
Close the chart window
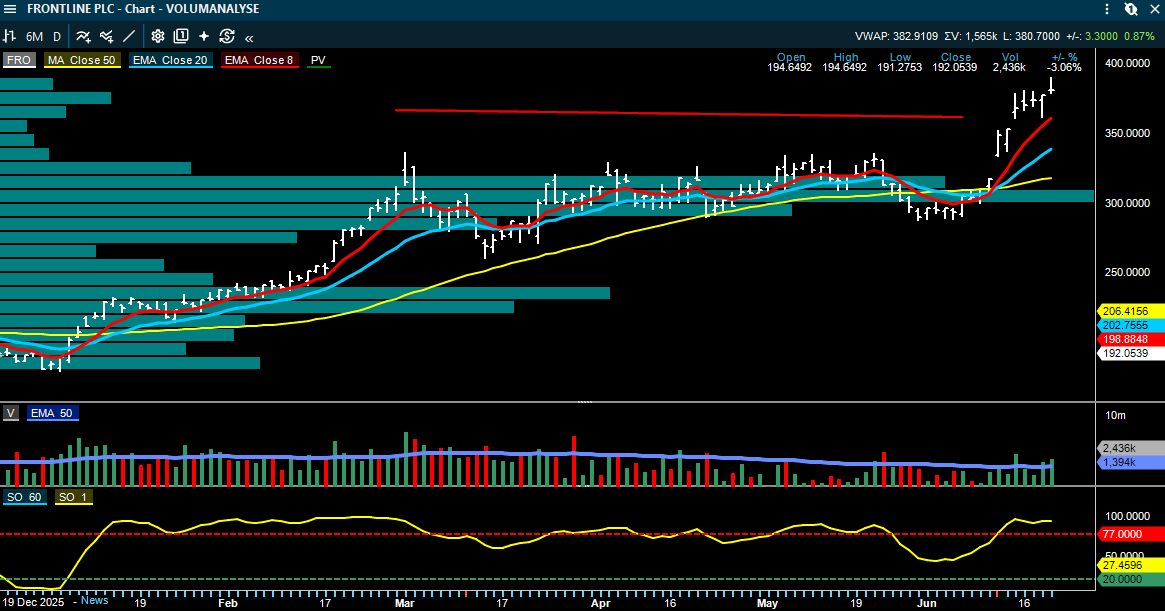pyautogui.click(x=1155, y=9)
